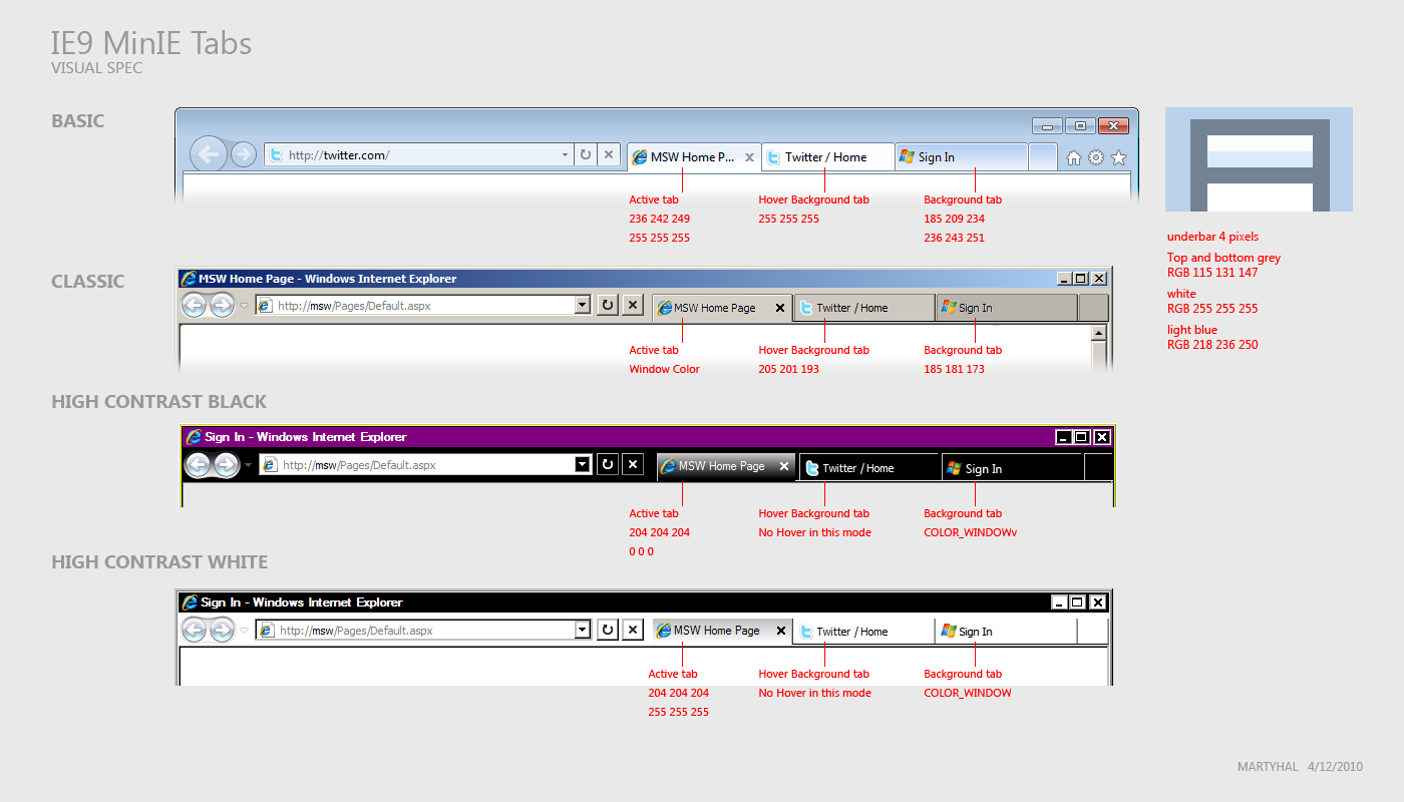
Task: Open address dropdown in High Contrast White window
Action: pos(583,630)
